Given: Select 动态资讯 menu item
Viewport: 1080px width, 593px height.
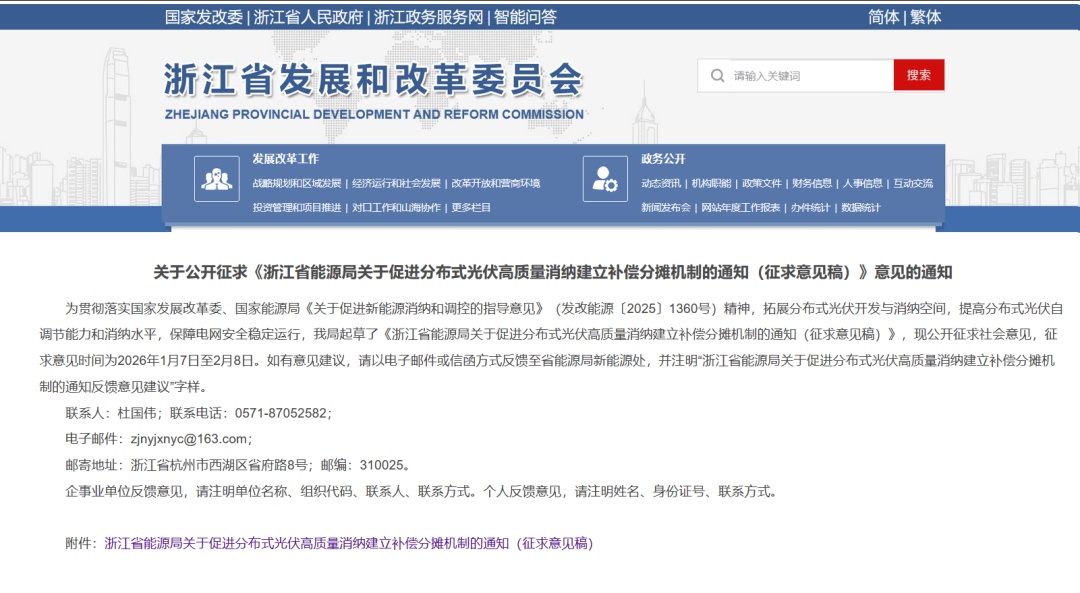Looking at the screenshot, I should tap(661, 184).
